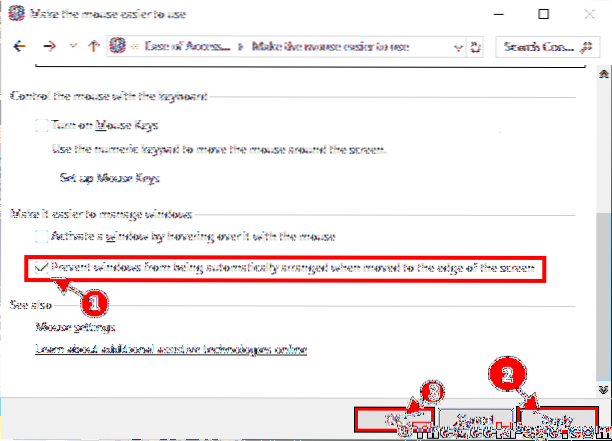Viewport: 612px width, 441px height.
Task: Maximize the window
Action: click(x=543, y=14)
